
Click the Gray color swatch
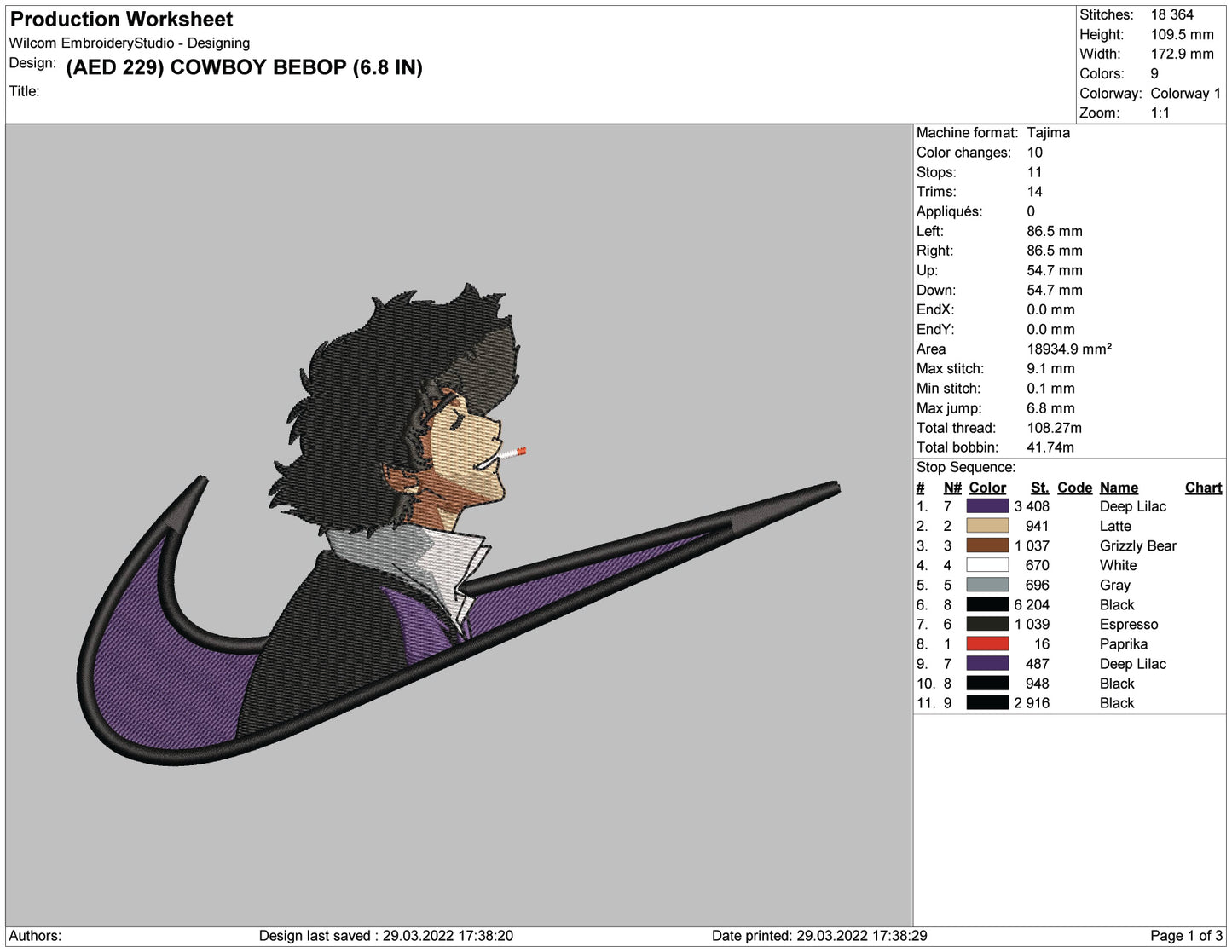987,585
